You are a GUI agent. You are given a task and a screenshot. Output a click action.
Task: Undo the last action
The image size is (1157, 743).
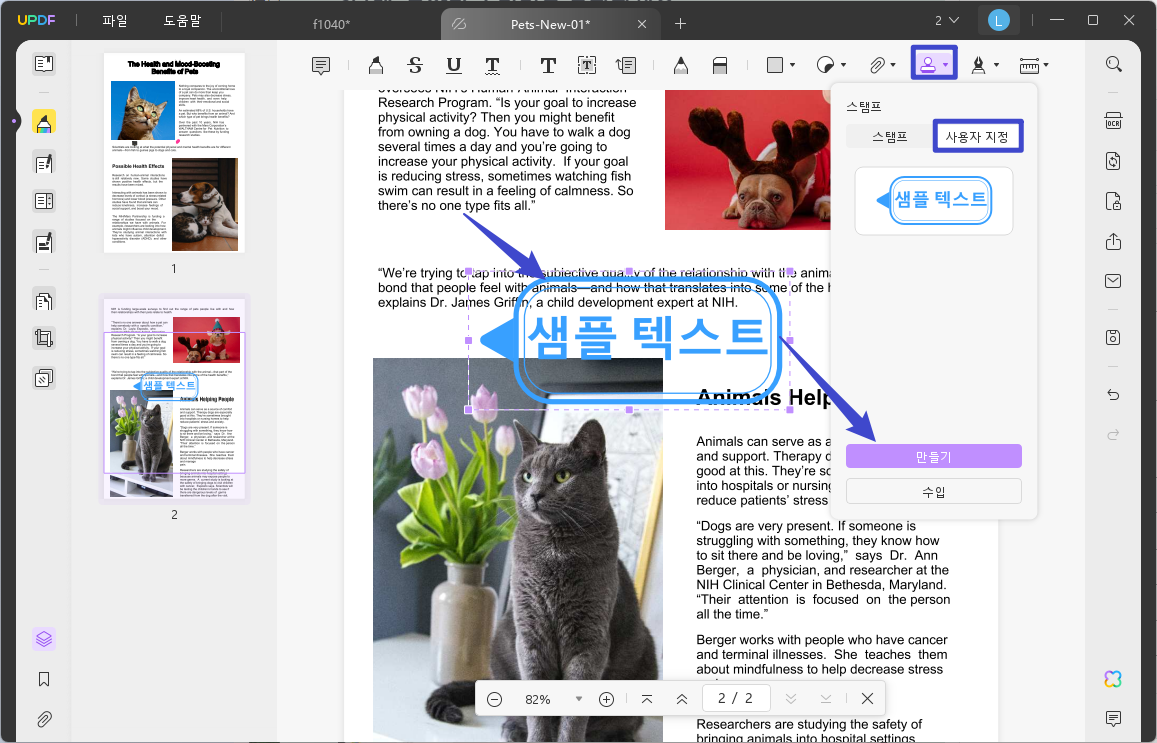point(1113,395)
